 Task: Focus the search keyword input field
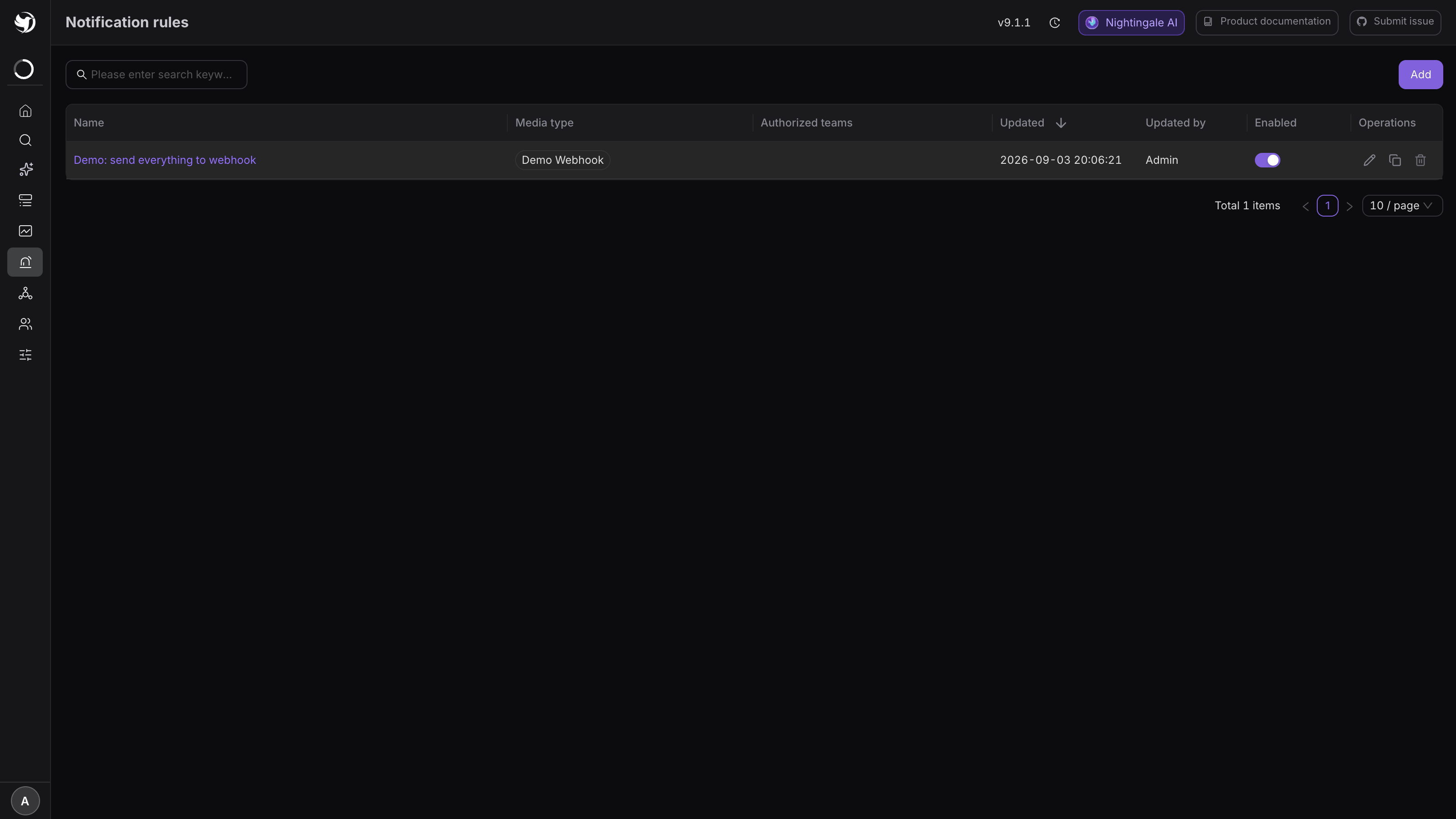click(156, 75)
